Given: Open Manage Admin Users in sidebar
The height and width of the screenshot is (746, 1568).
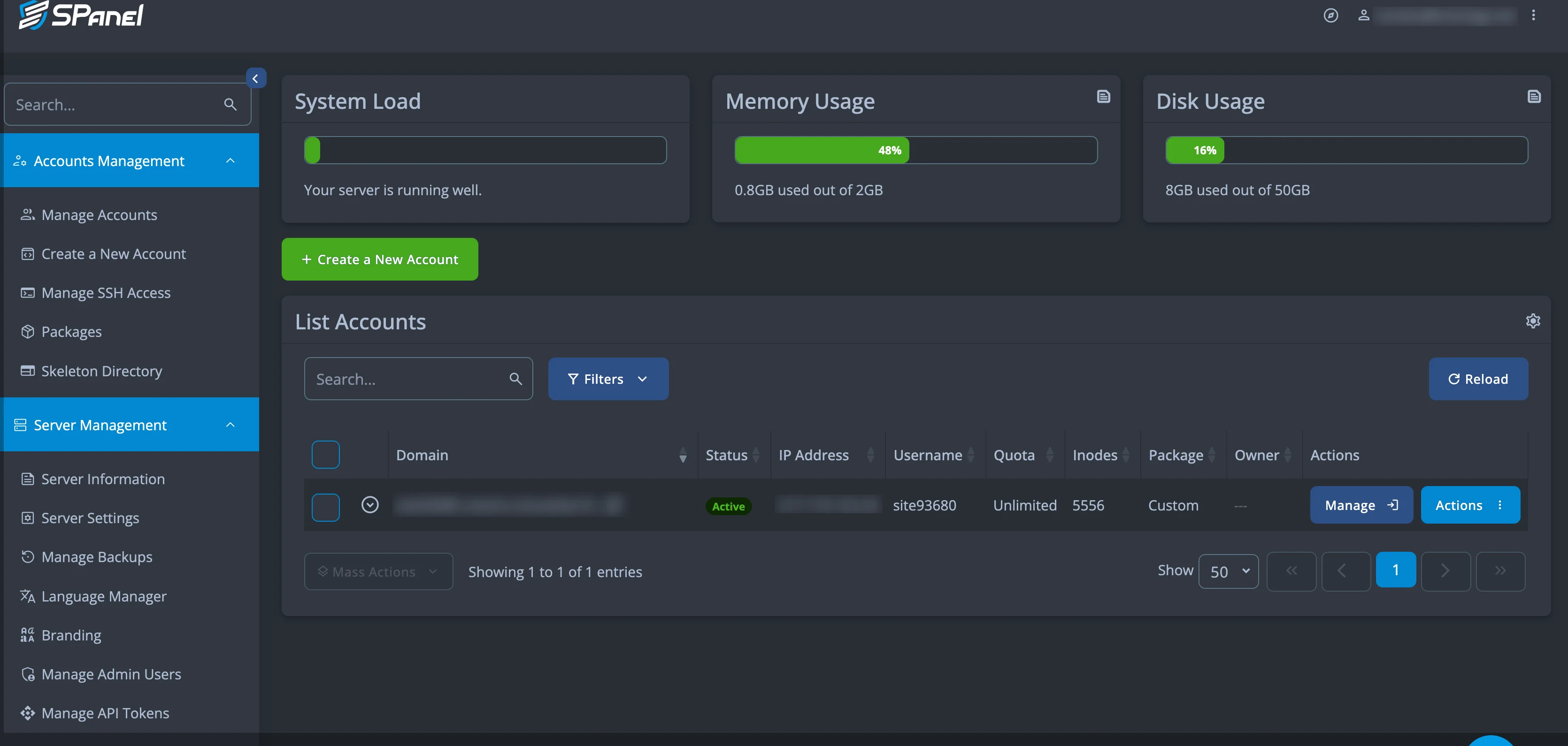Looking at the screenshot, I should pyautogui.click(x=111, y=674).
